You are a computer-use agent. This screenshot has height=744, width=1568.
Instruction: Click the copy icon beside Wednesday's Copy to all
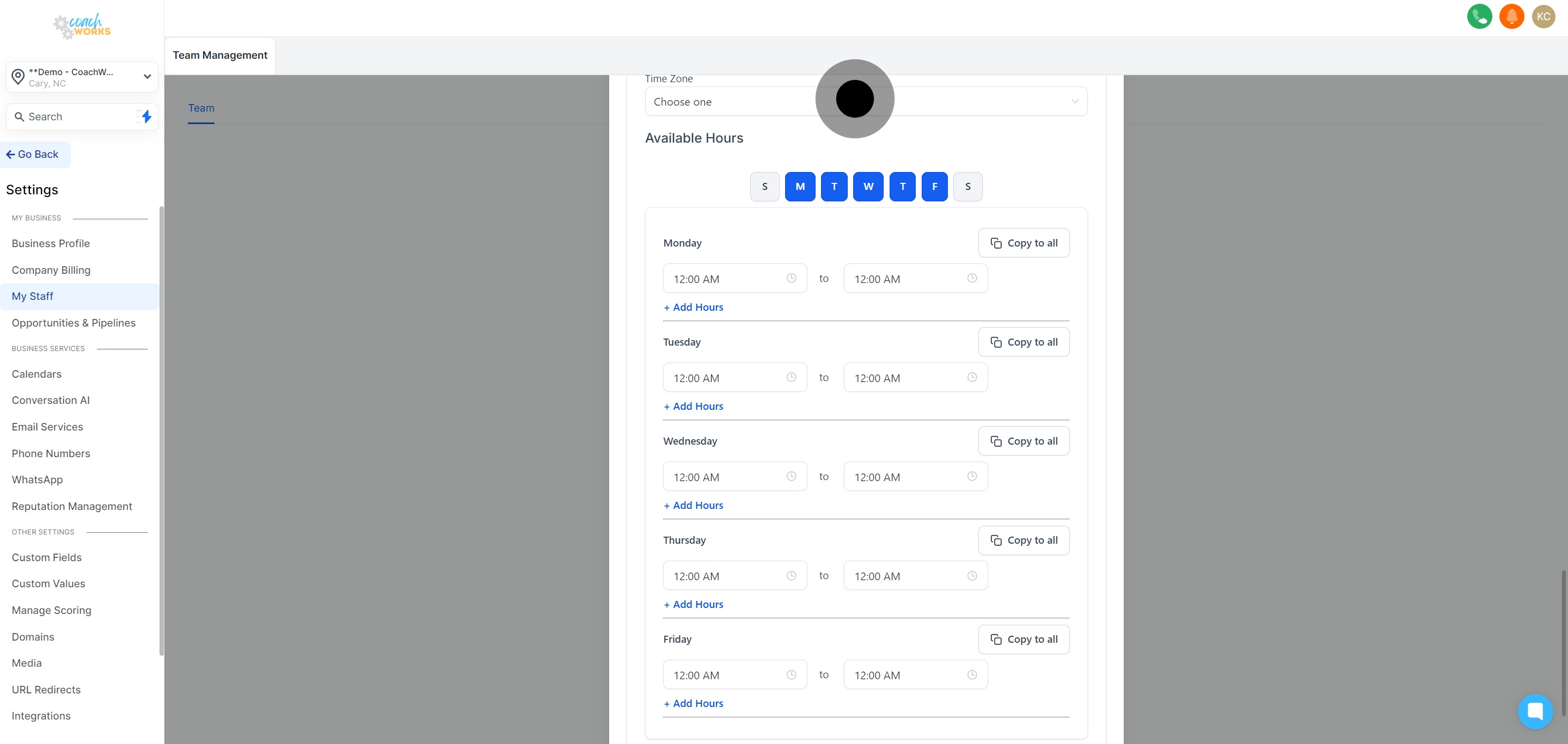996,441
